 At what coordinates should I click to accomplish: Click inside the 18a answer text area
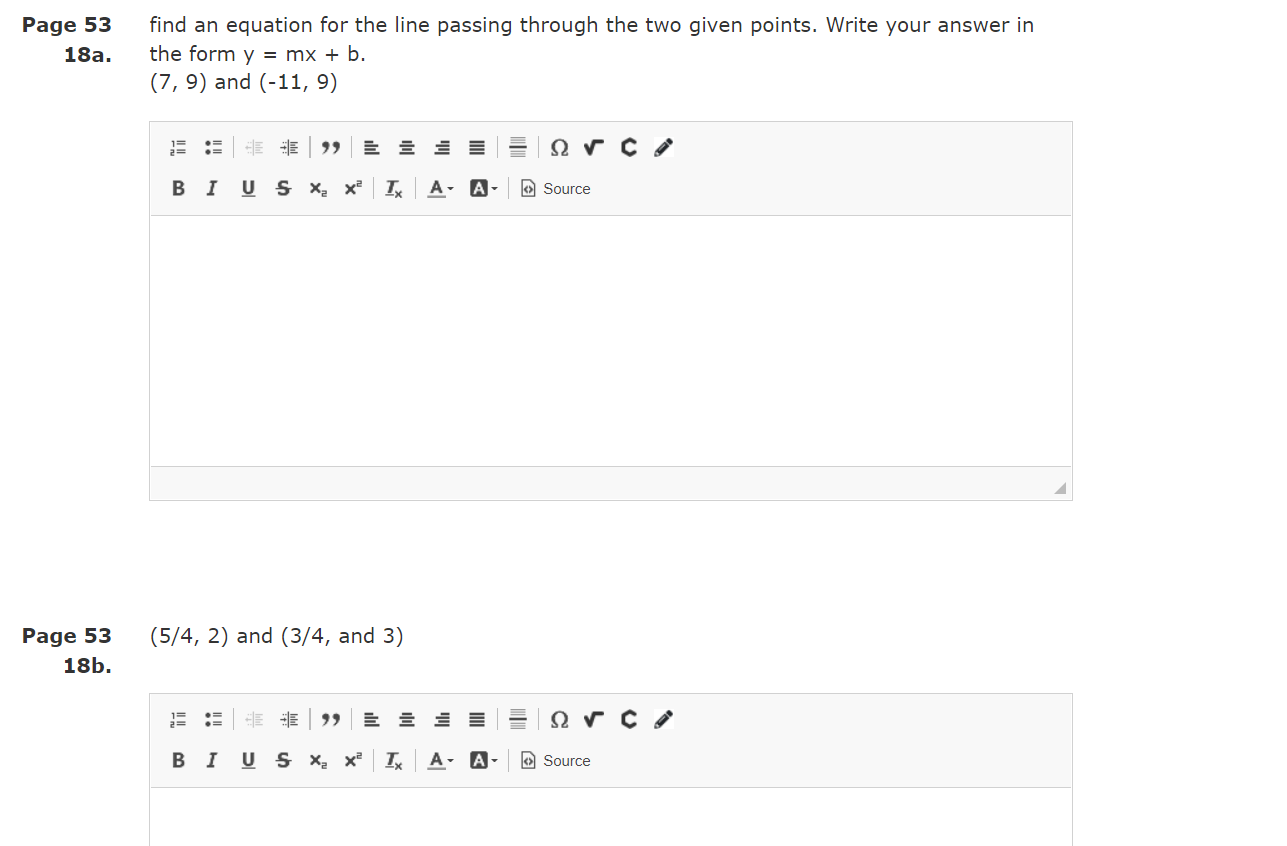click(610, 340)
